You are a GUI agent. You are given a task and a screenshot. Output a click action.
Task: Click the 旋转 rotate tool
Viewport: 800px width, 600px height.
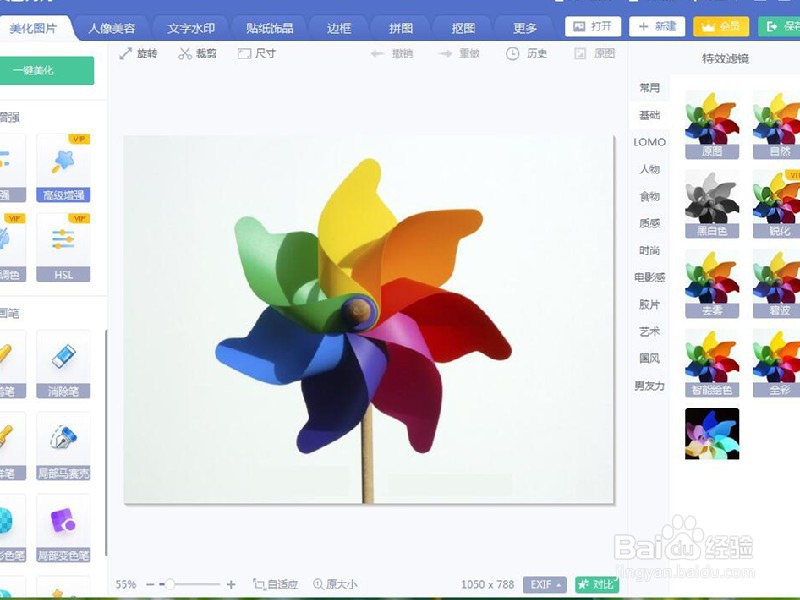pyautogui.click(x=138, y=53)
